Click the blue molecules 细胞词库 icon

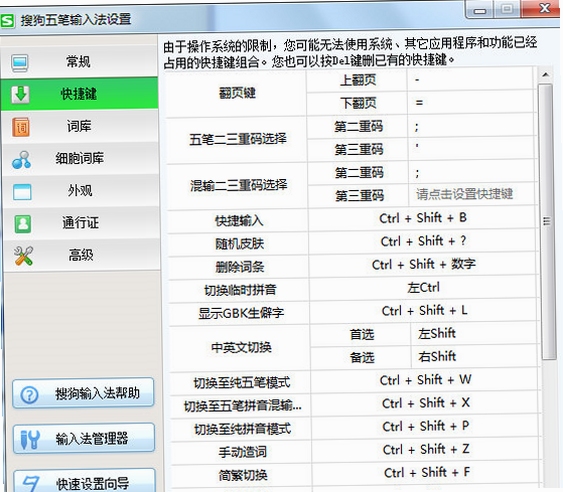click(x=22, y=160)
